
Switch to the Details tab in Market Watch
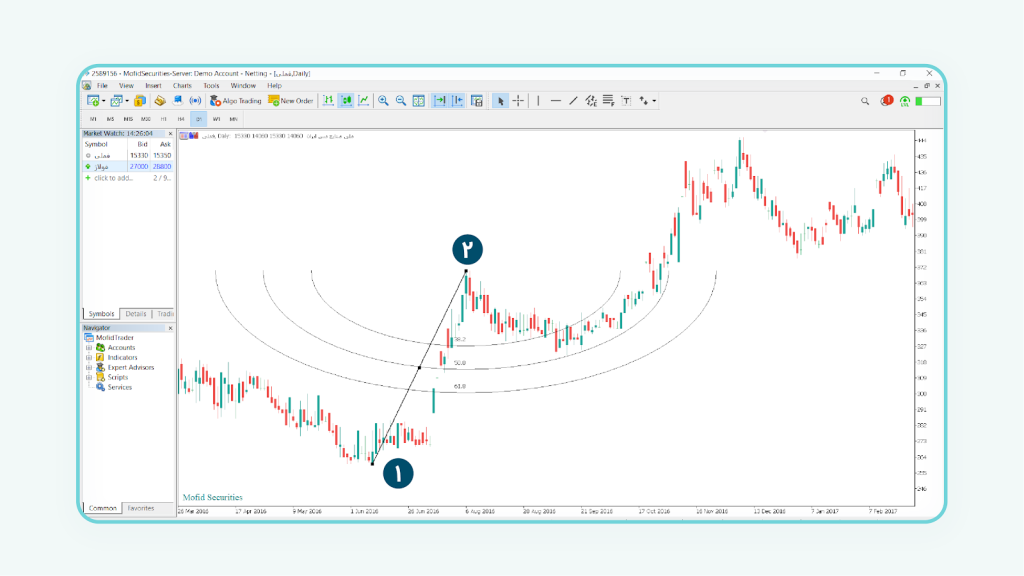coord(135,314)
